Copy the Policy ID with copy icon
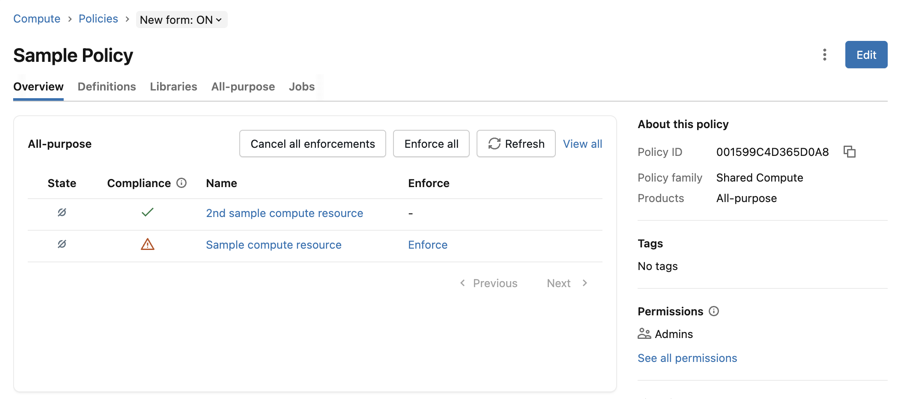 click(849, 152)
